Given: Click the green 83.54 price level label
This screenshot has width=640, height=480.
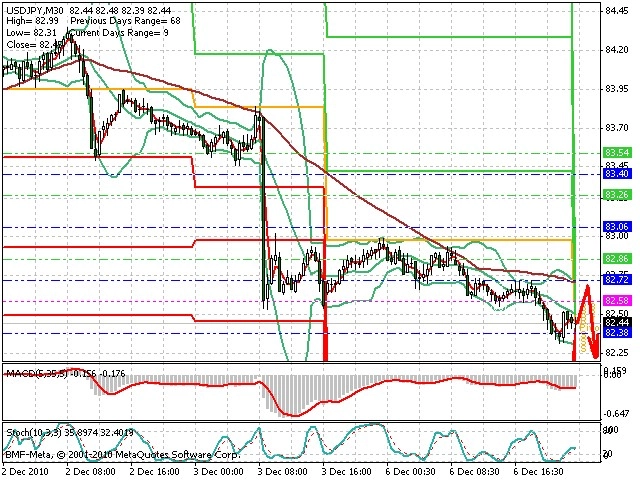Looking at the screenshot, I should [617, 153].
